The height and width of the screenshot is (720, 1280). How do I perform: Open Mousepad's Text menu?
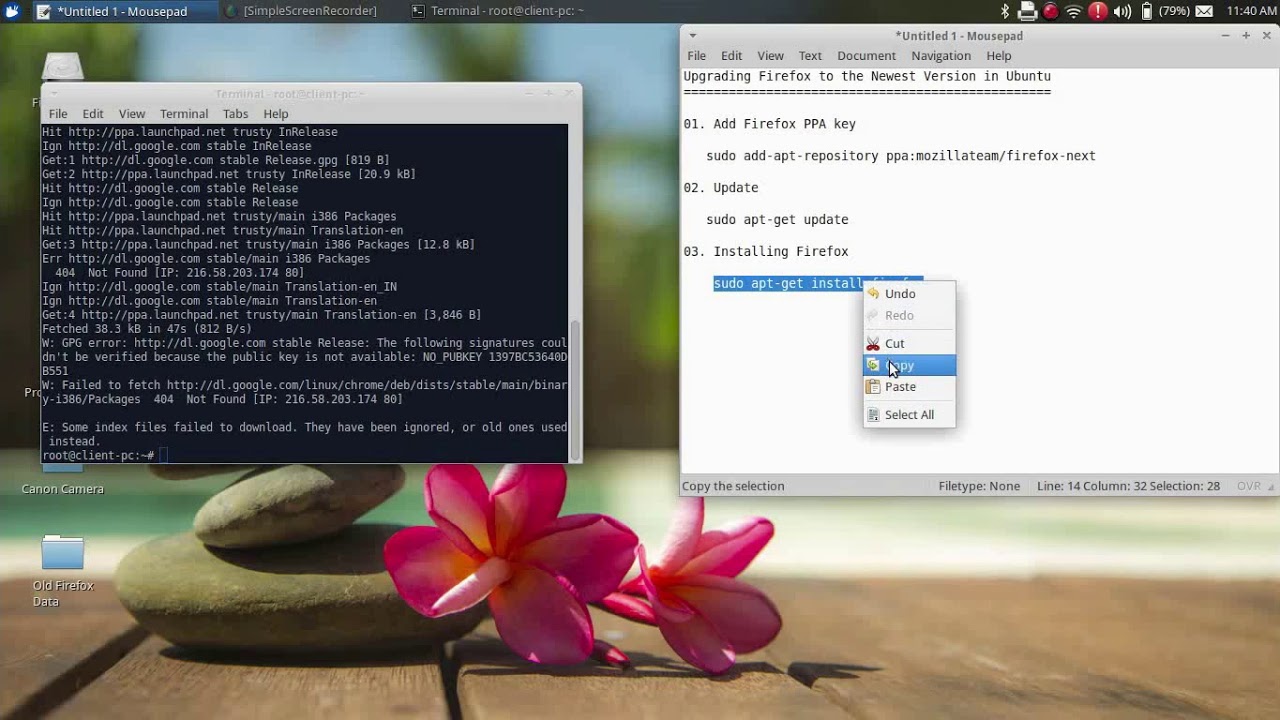810,56
